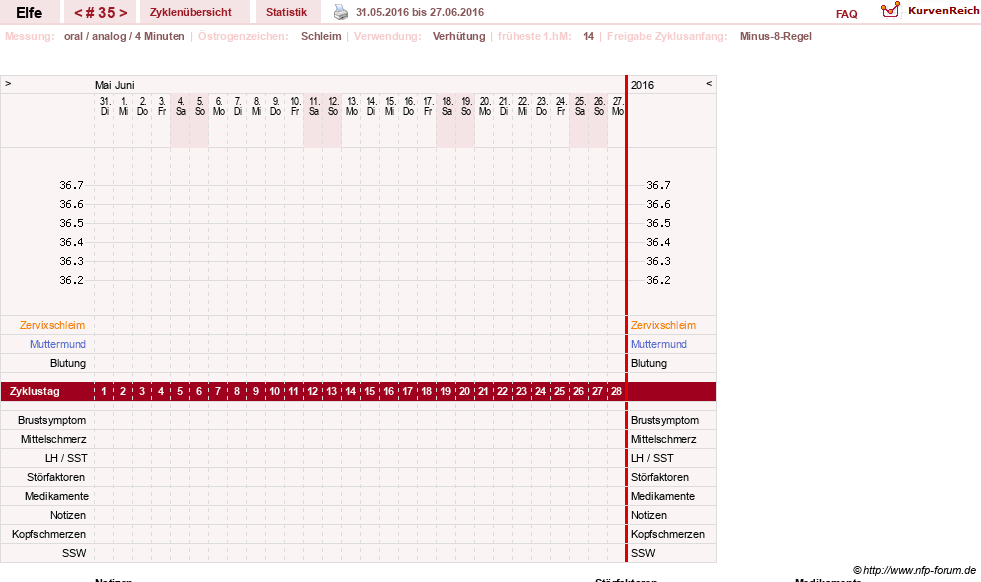The image size is (981, 582).
Task: Click the left 'Mittelschmerz' row label
Action: point(53,439)
